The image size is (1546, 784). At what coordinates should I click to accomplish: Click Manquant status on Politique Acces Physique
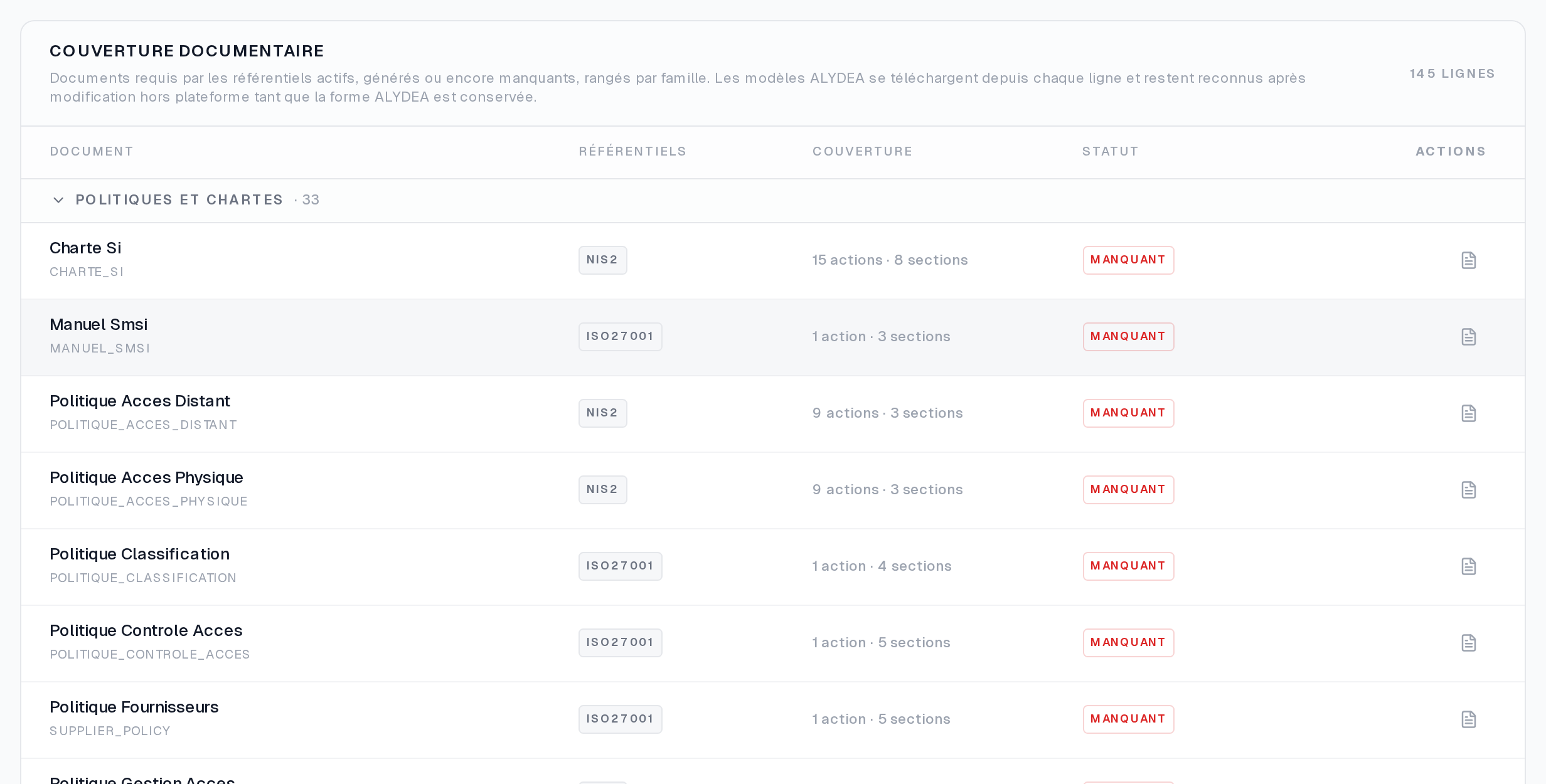tap(1128, 490)
